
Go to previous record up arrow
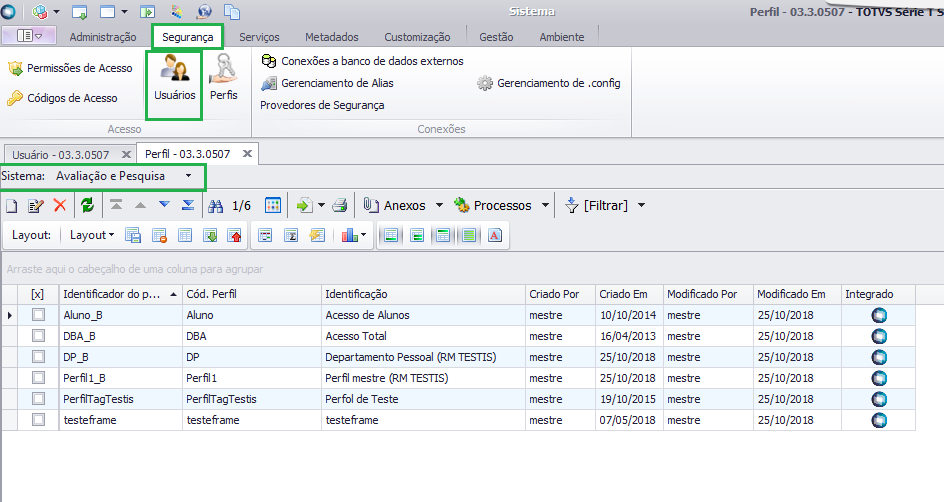pos(140,205)
